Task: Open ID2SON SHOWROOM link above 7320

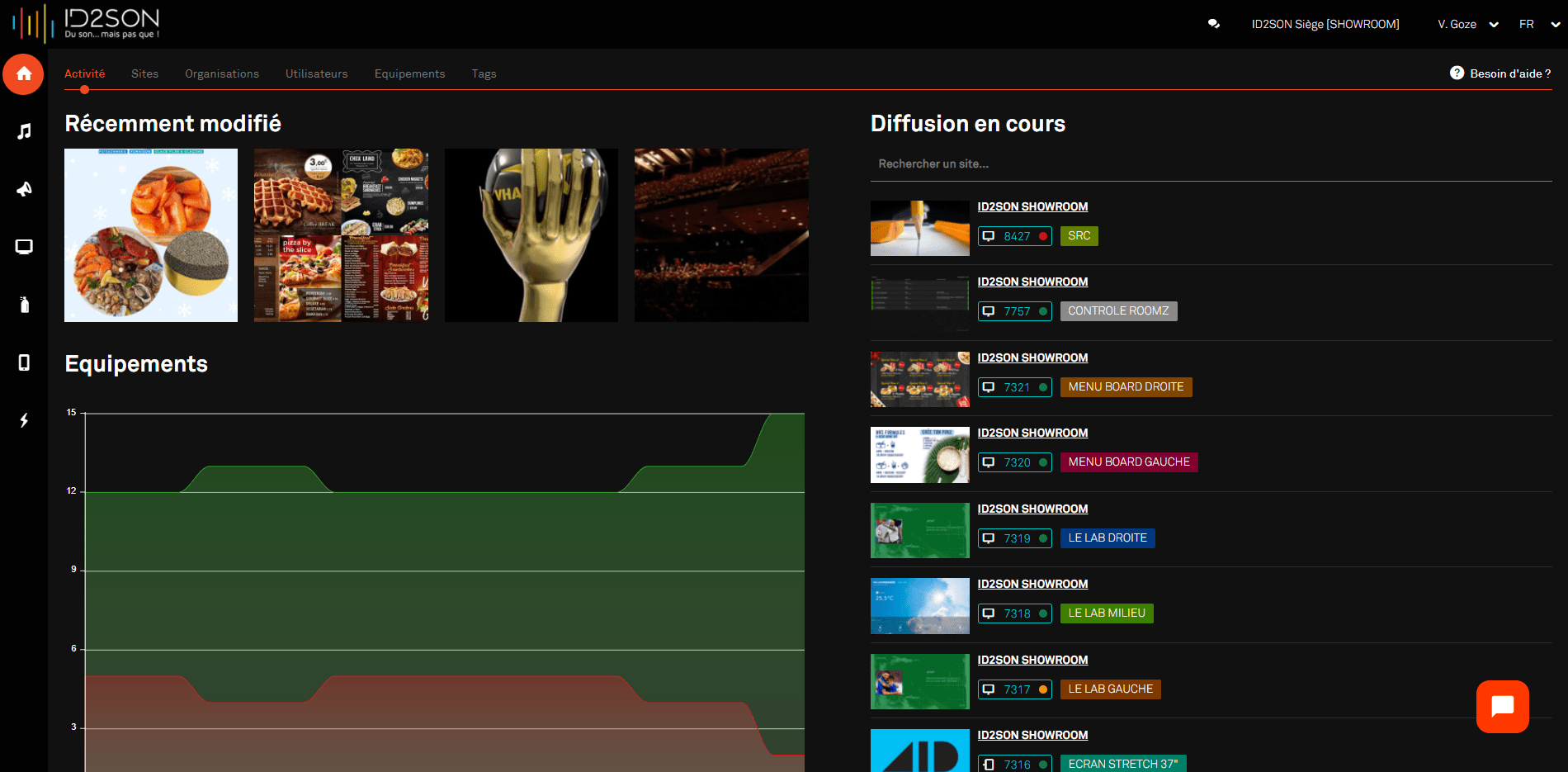Action: (x=1032, y=433)
